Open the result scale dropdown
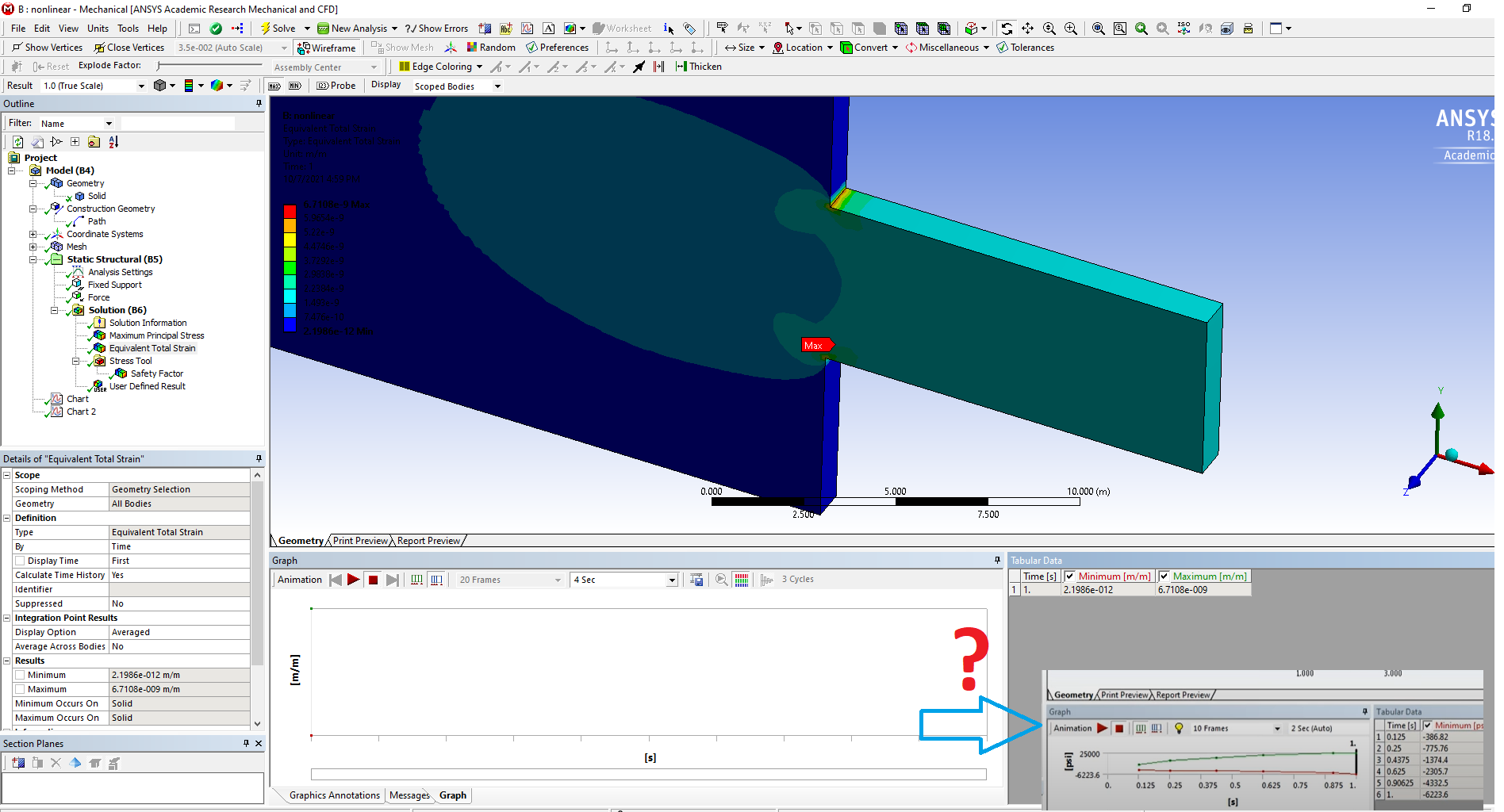This screenshot has height=812, width=1504. coord(141,86)
